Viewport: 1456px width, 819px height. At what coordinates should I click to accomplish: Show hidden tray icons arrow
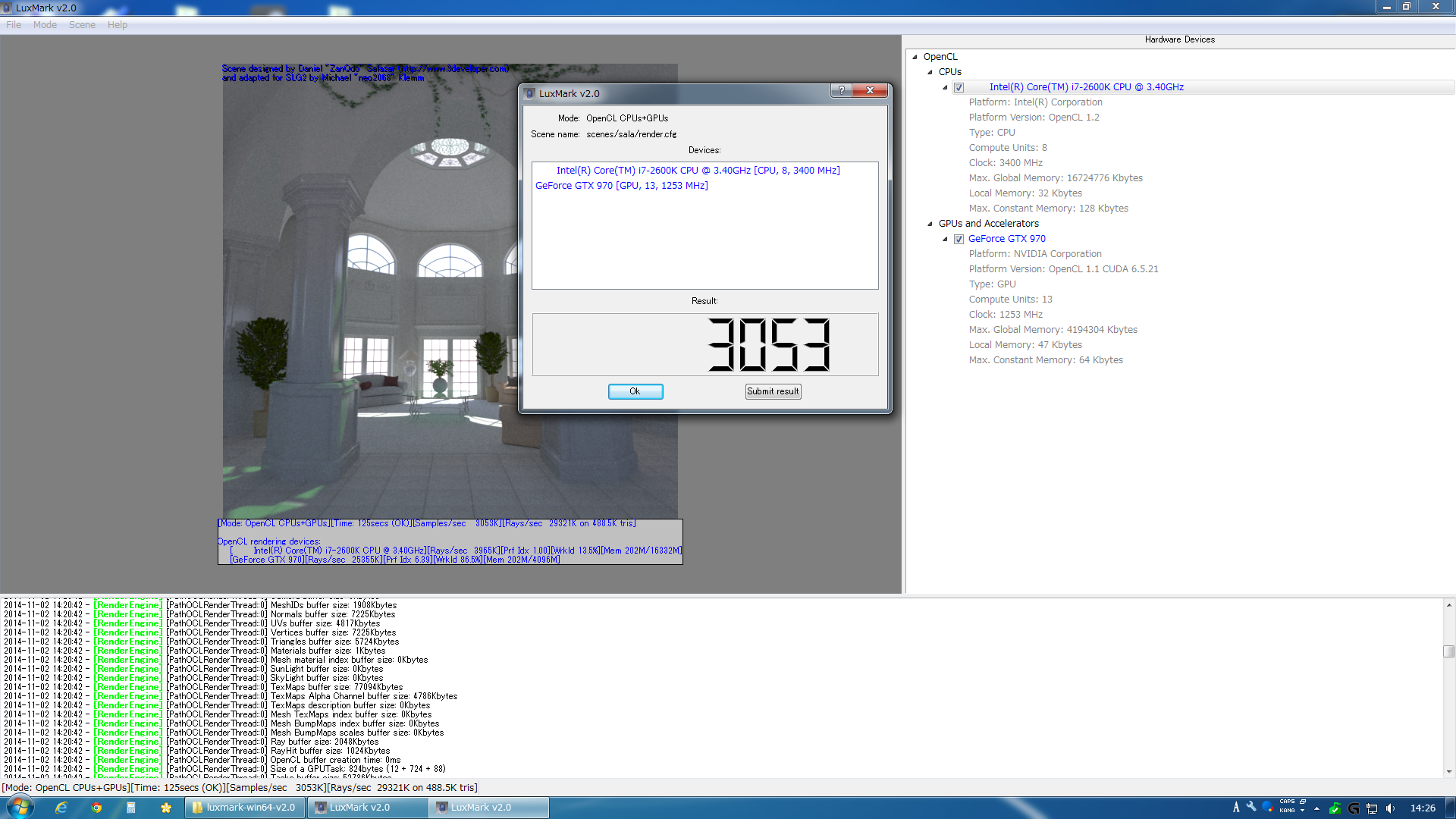point(1316,808)
